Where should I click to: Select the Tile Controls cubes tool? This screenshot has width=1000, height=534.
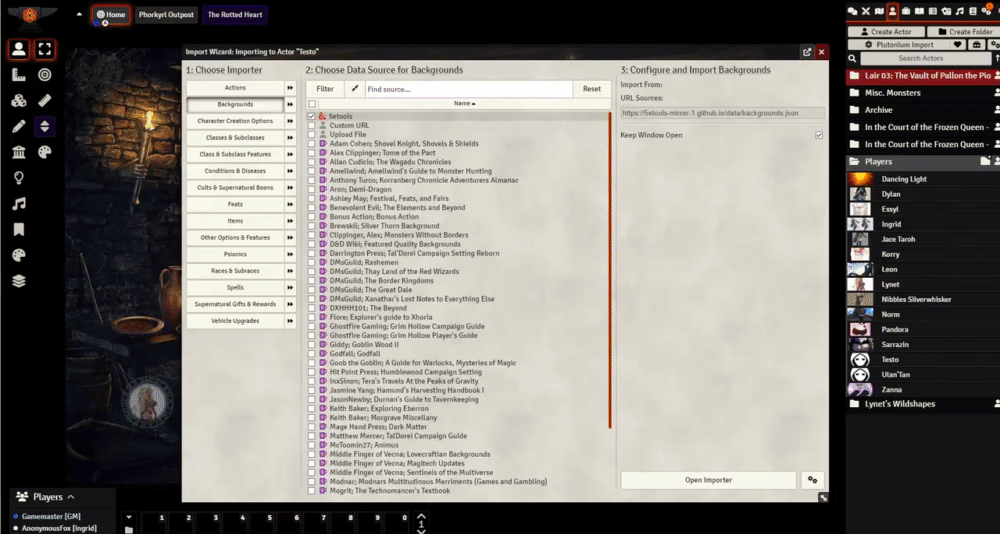[18, 101]
